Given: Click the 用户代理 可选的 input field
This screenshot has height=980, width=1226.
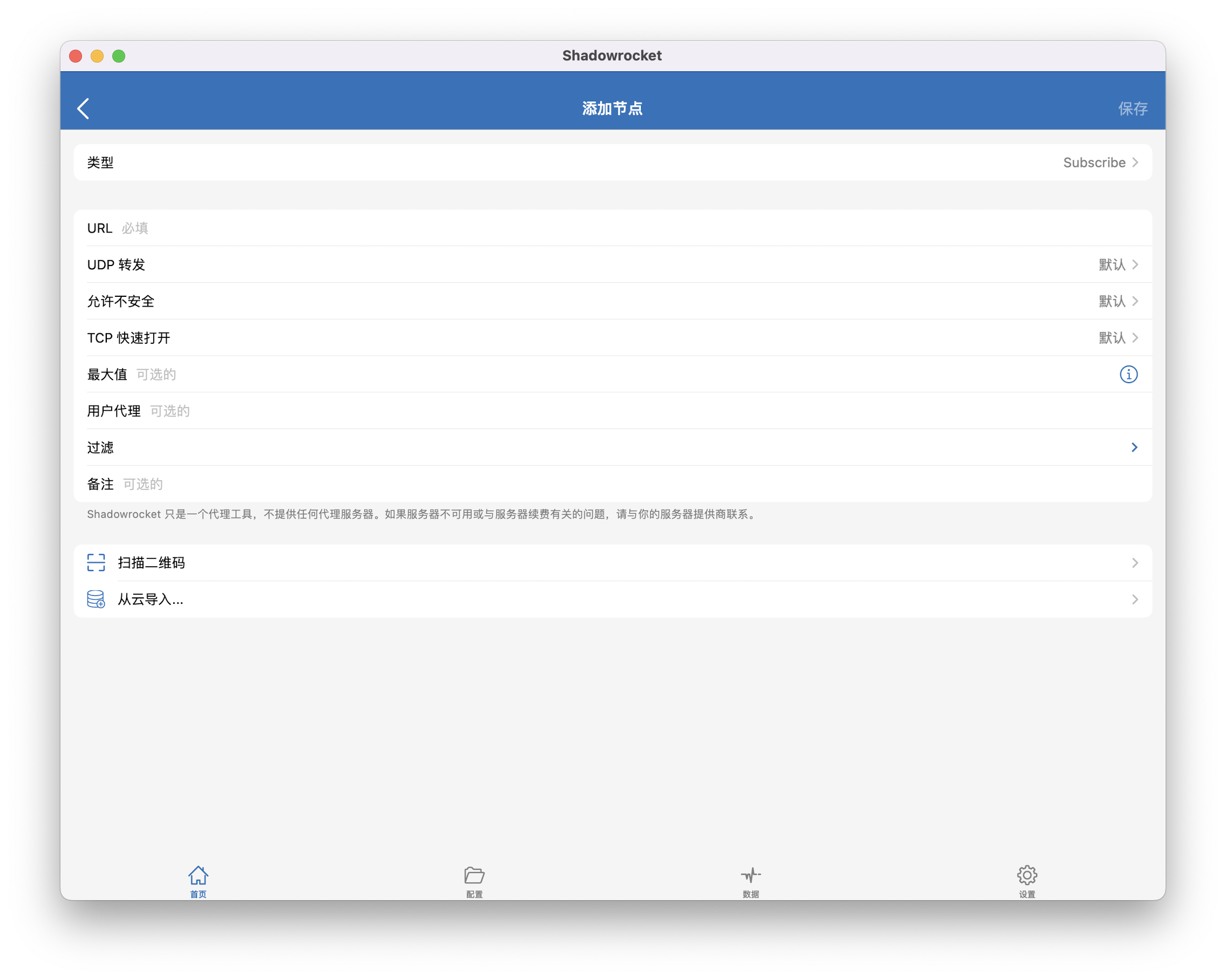Looking at the screenshot, I should click(613, 411).
